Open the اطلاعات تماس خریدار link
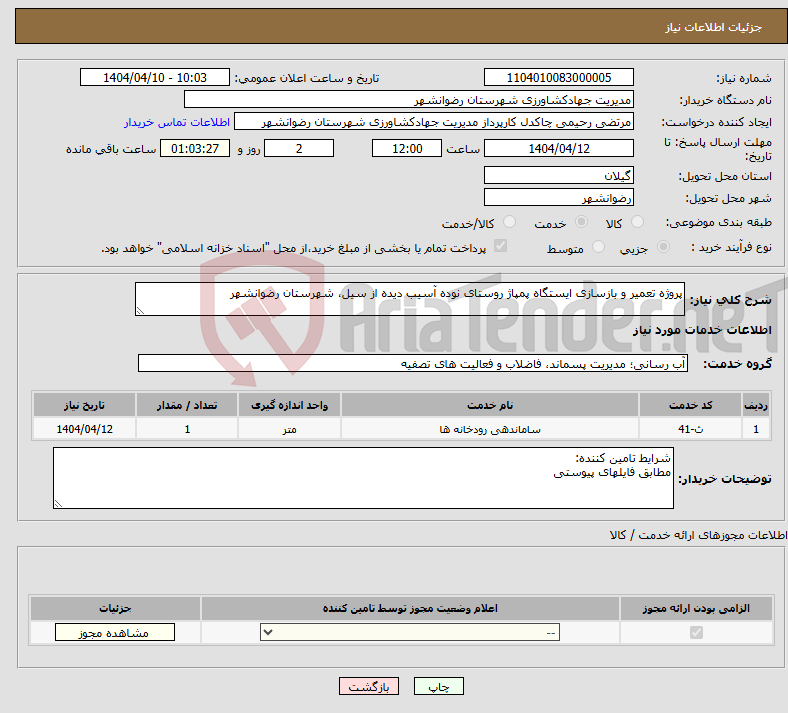 [x=177, y=122]
